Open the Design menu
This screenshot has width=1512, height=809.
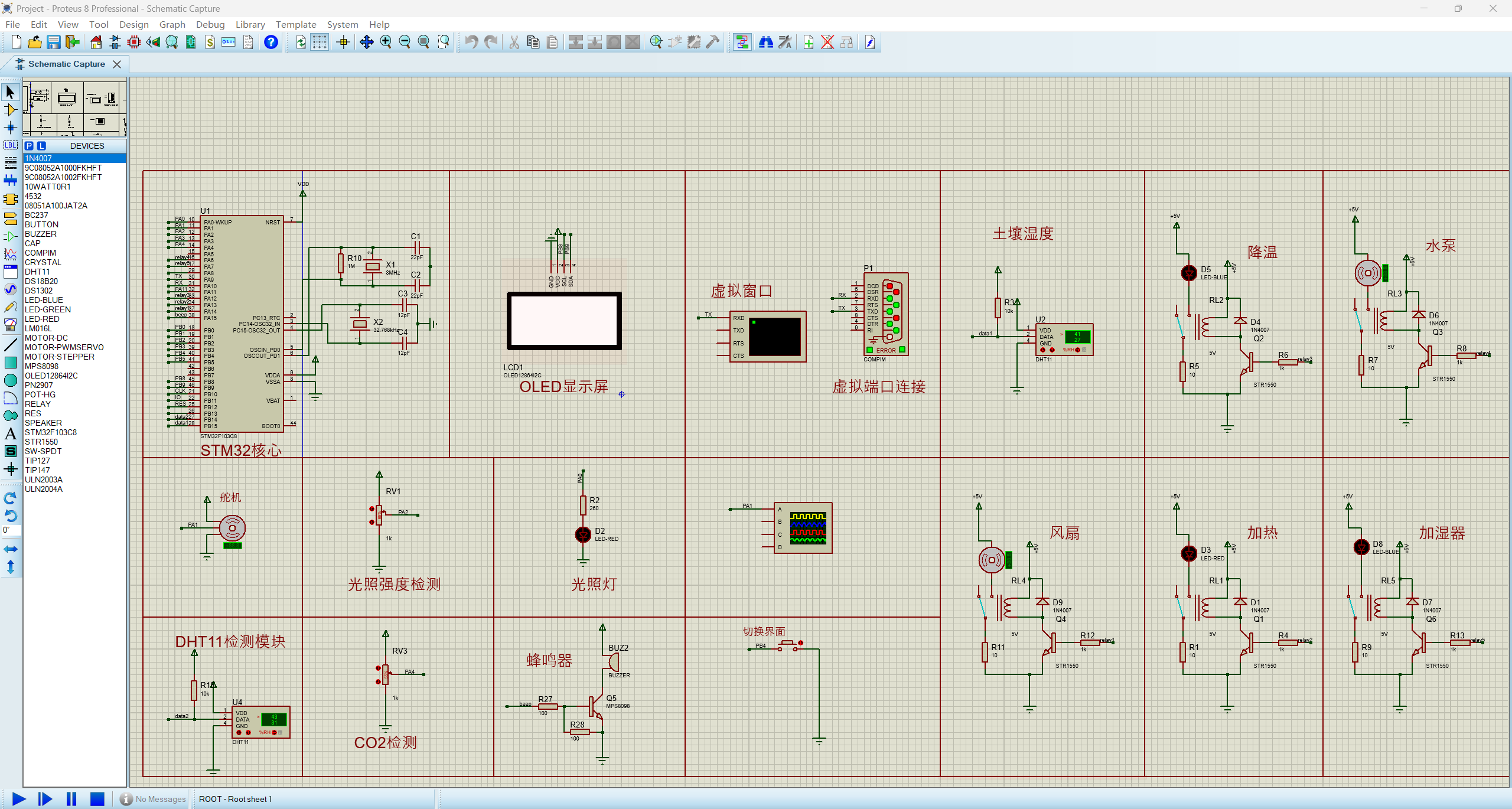pyautogui.click(x=133, y=24)
